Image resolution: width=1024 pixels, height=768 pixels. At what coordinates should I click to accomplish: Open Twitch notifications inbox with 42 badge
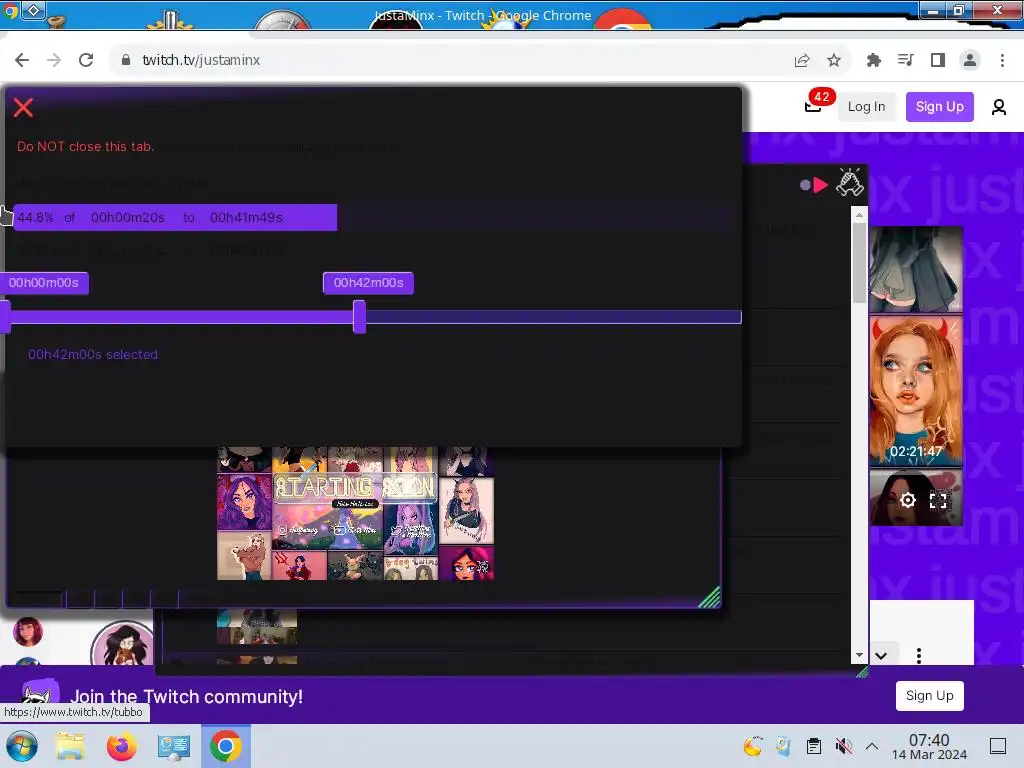[813, 106]
